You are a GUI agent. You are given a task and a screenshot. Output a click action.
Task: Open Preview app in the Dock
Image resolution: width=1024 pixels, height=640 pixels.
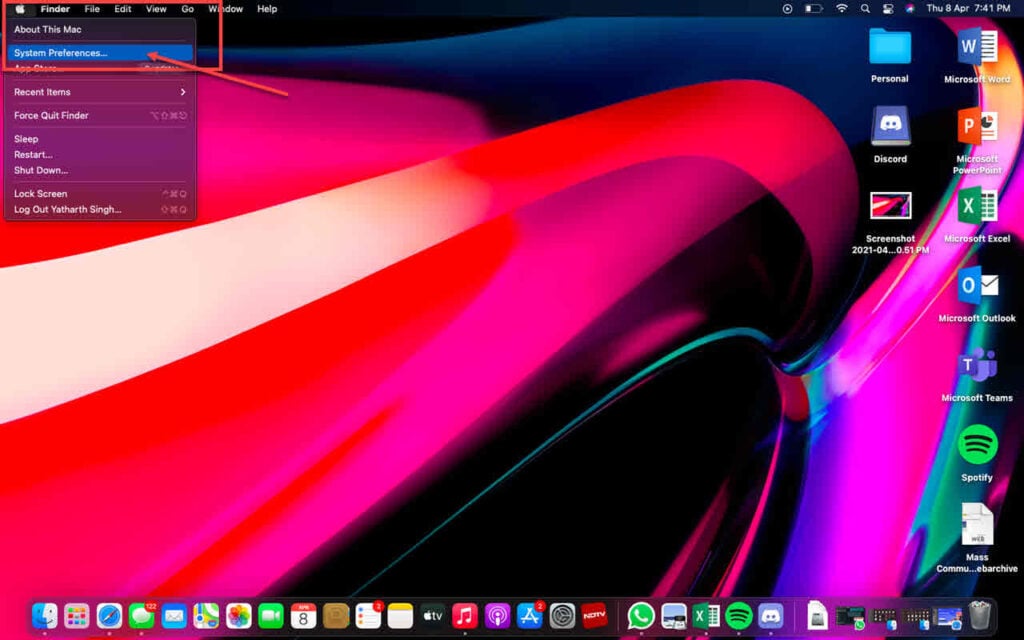click(673, 616)
